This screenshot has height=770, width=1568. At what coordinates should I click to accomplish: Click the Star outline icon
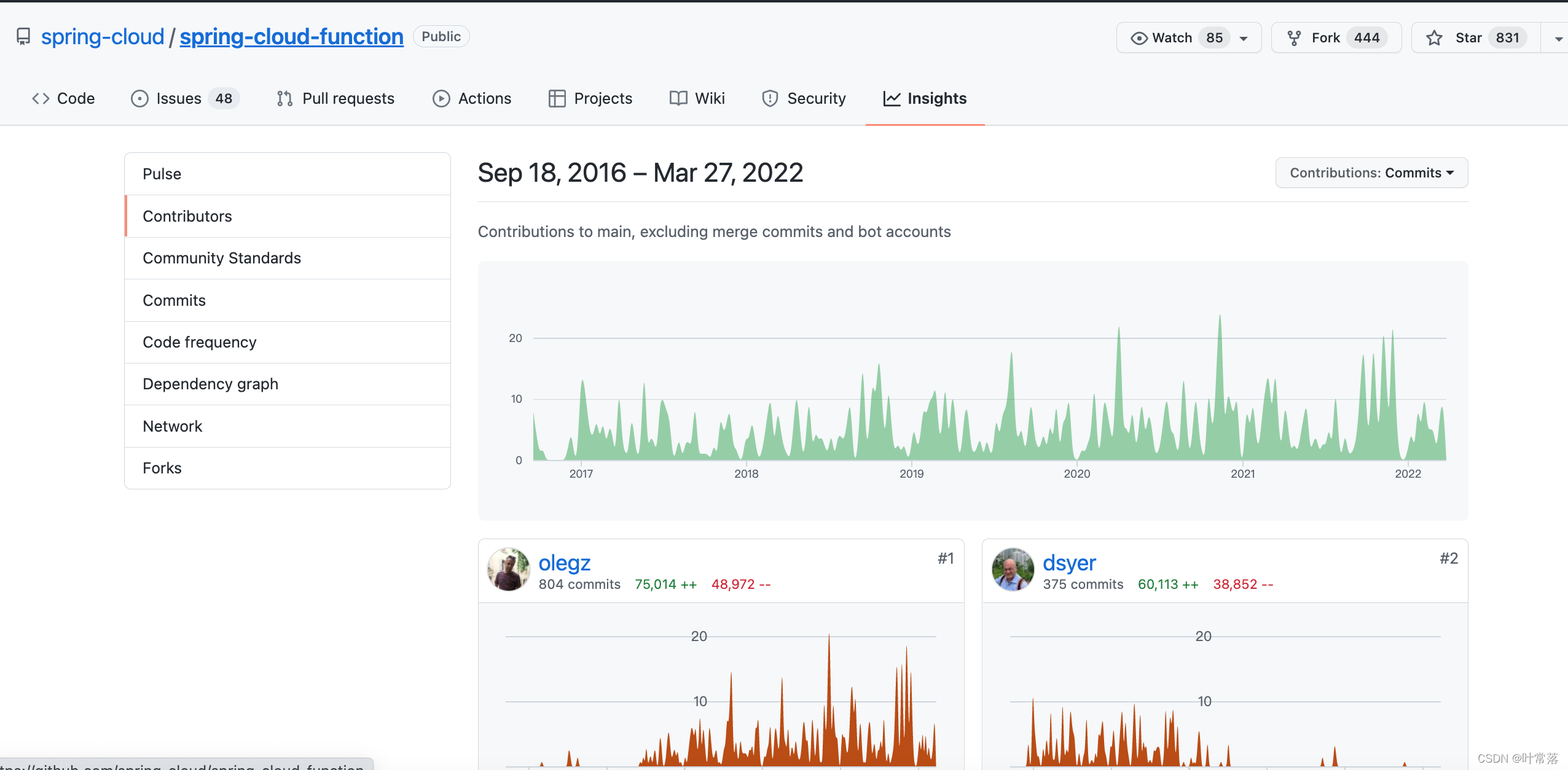(1434, 38)
